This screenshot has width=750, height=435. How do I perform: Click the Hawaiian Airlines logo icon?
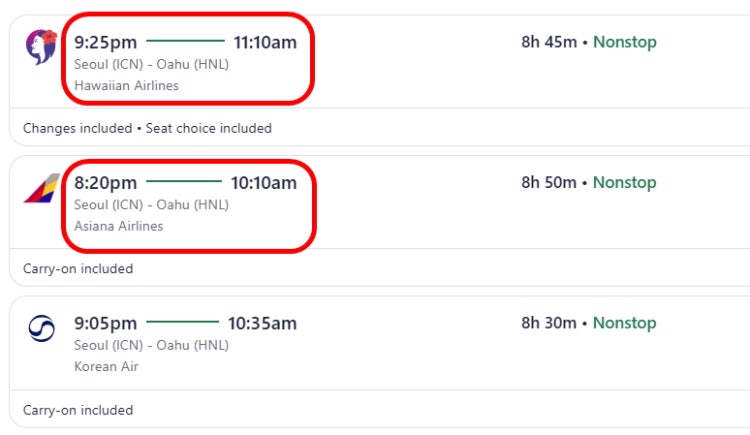click(x=41, y=46)
